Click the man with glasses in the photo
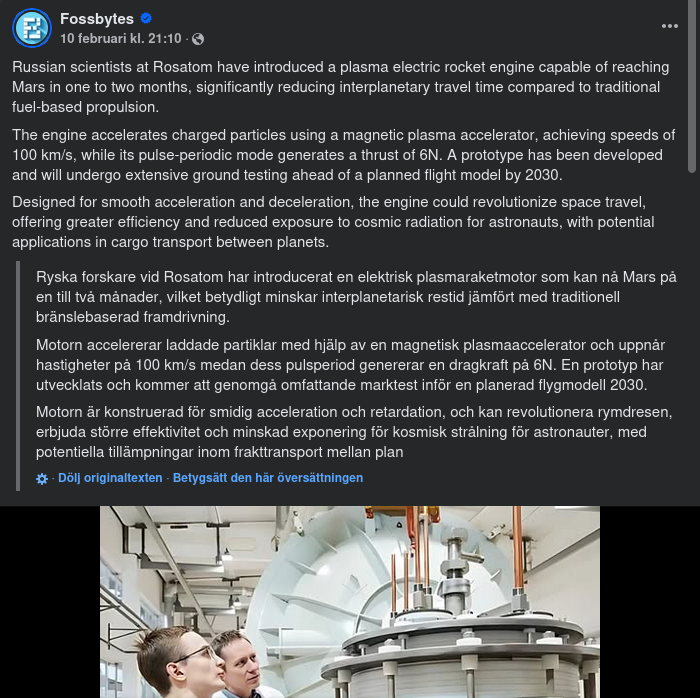The width and height of the screenshot is (700, 698). 179,663
